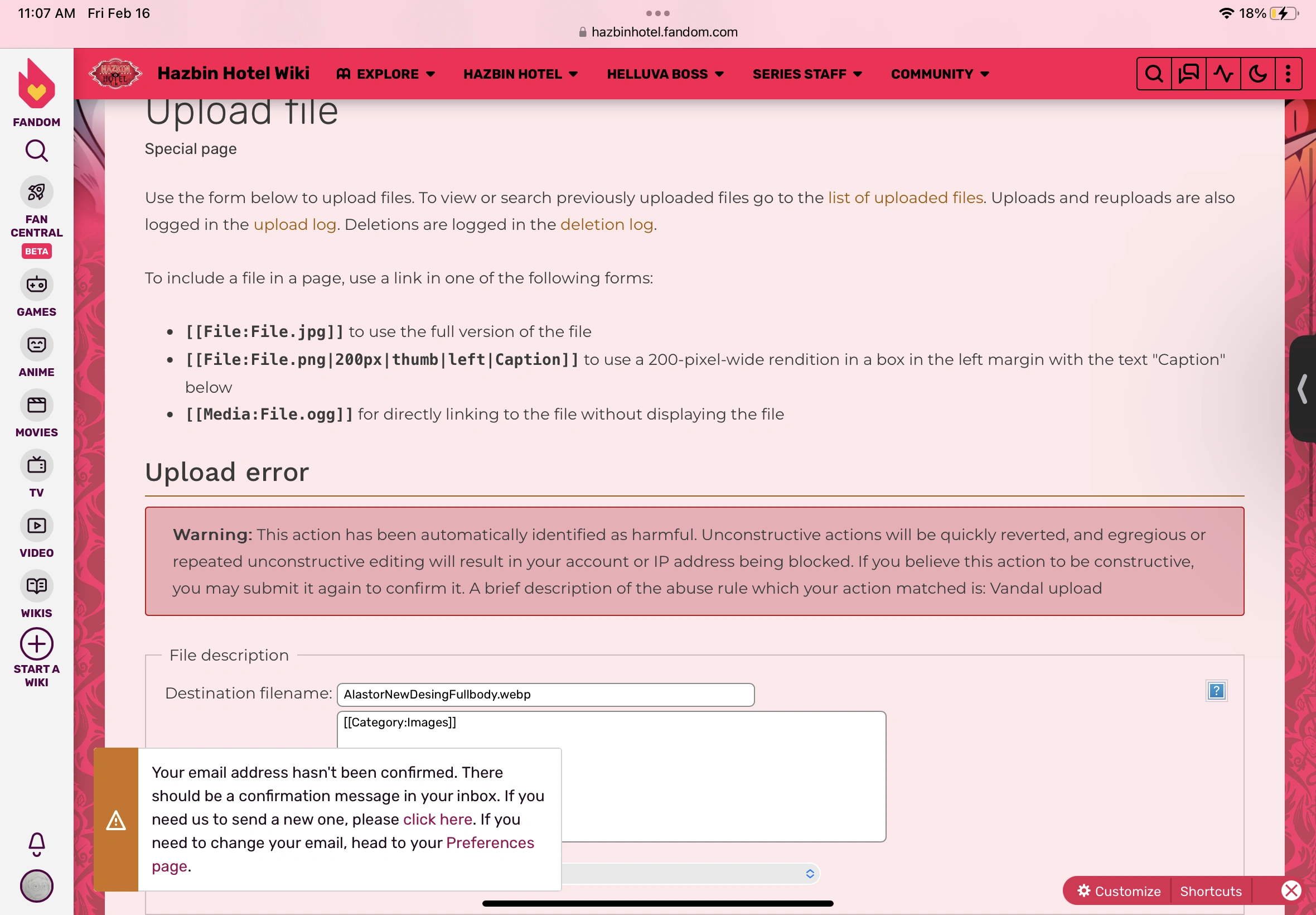Click the Destination filename field
Screen dimensions: 1316x915
coord(545,695)
